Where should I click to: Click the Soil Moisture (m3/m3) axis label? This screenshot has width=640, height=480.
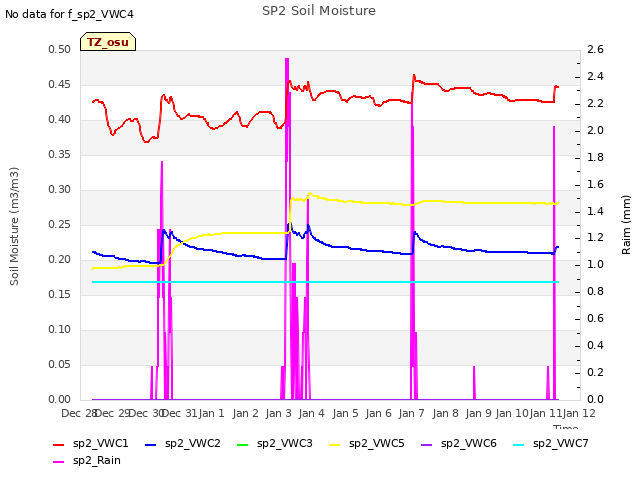14,226
